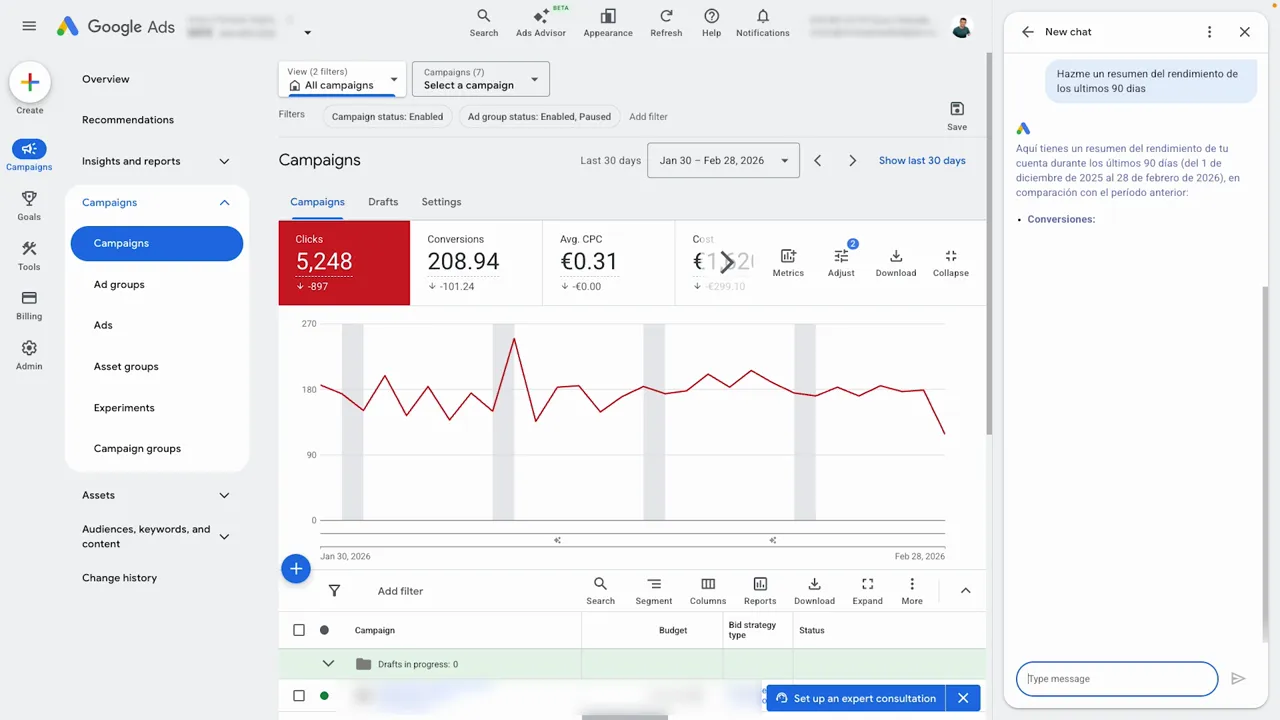Open Campaigns in the left rail
This screenshot has width=1280, height=720.
pyautogui.click(x=29, y=155)
